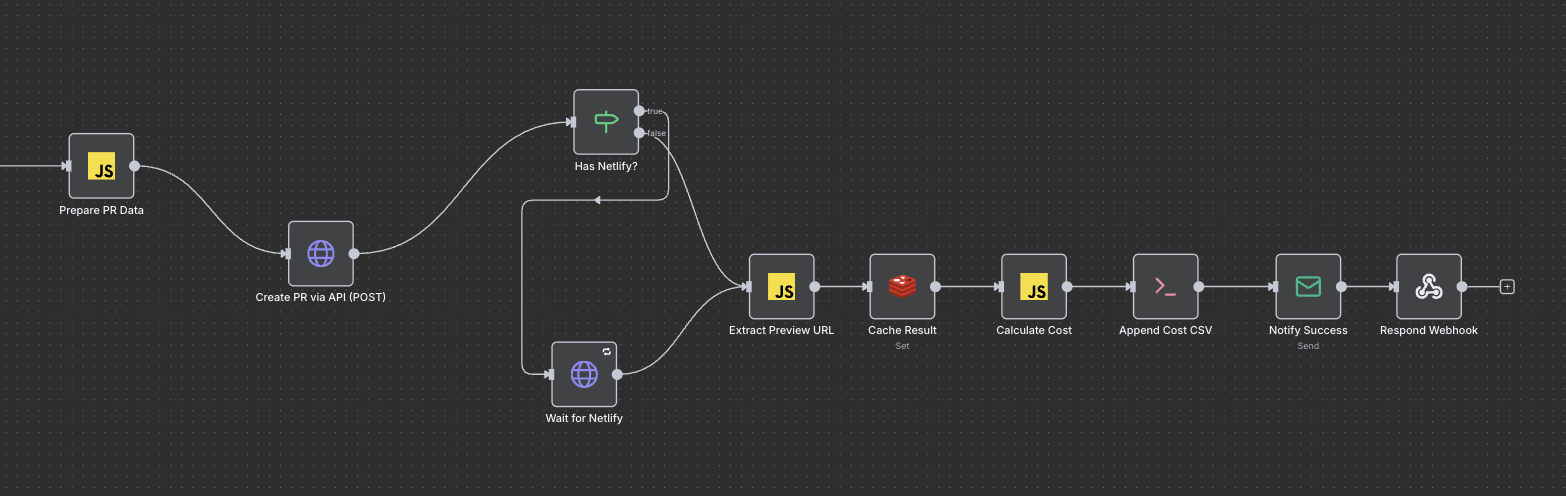
Task: Click the plus button after Respond Webhook
Action: pyautogui.click(x=1508, y=287)
